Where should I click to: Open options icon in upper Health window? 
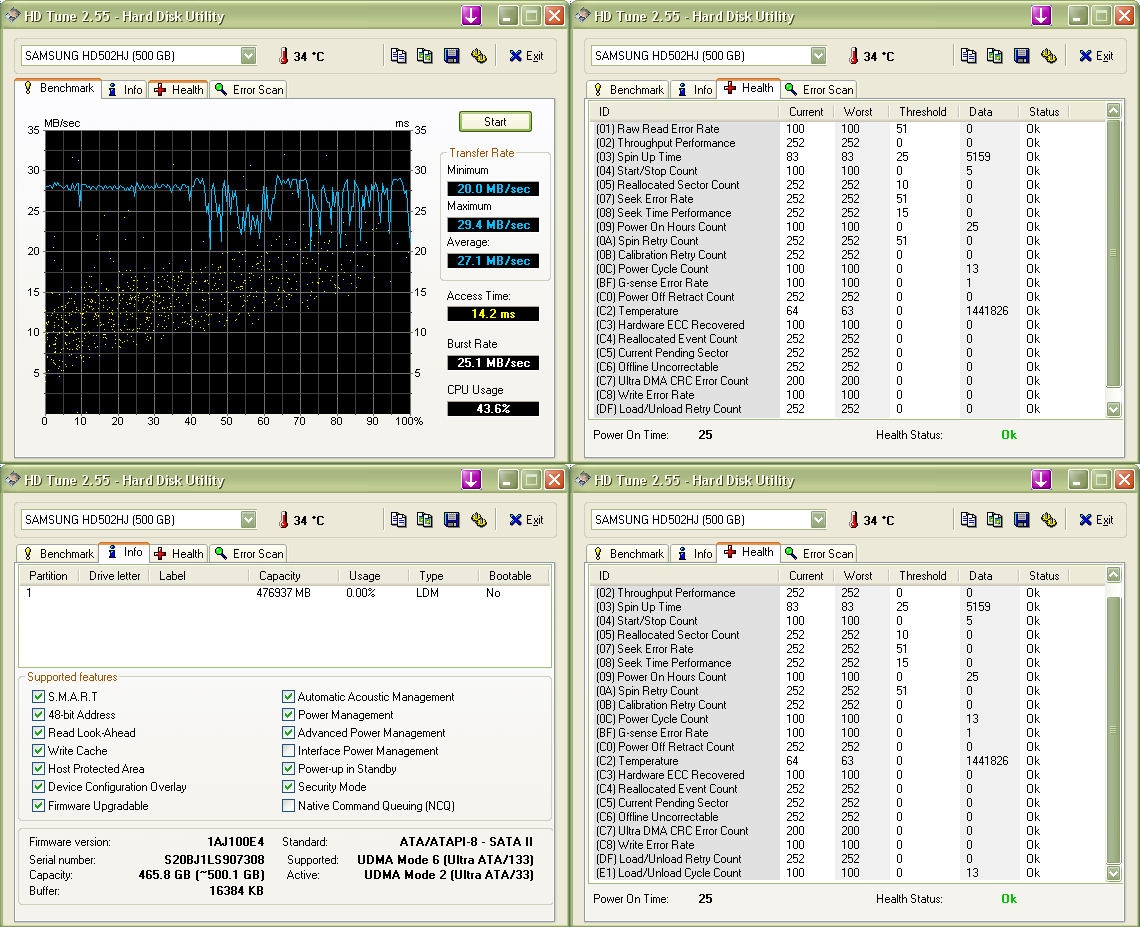pos(1048,55)
